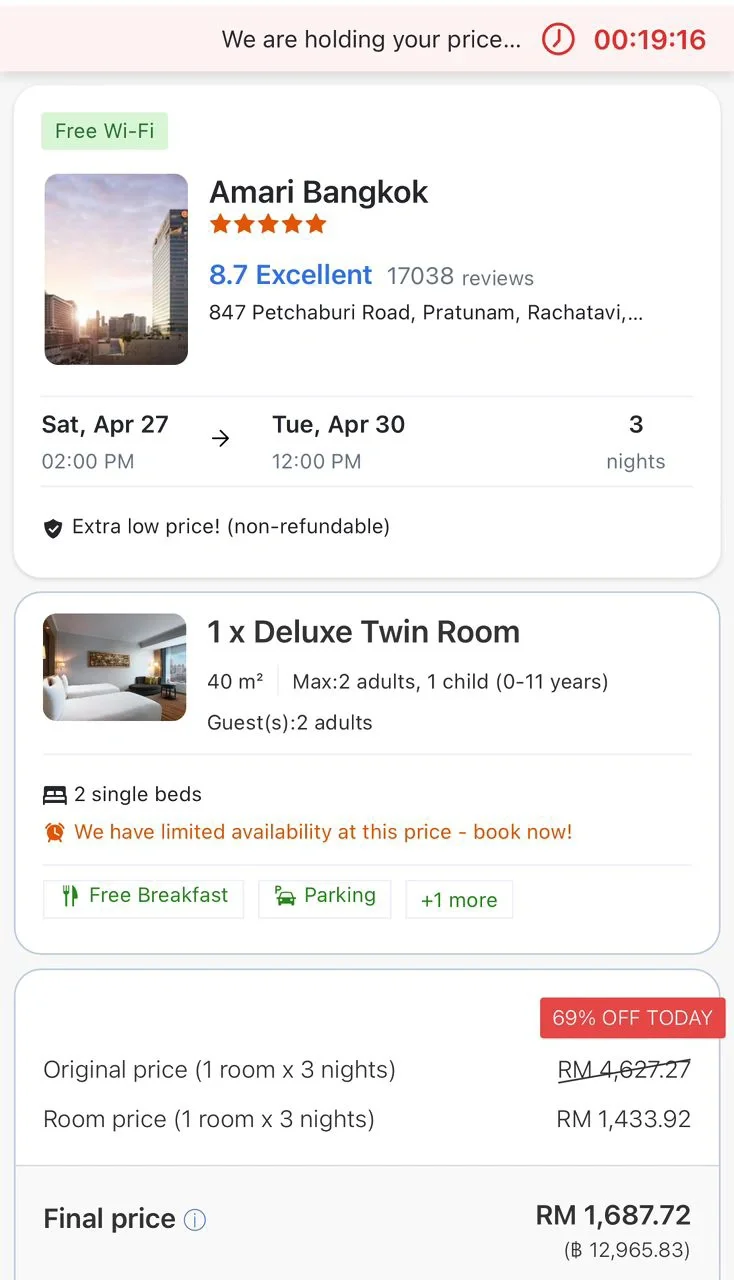
Task: Click the five-star rating stars
Action: pos(268,224)
